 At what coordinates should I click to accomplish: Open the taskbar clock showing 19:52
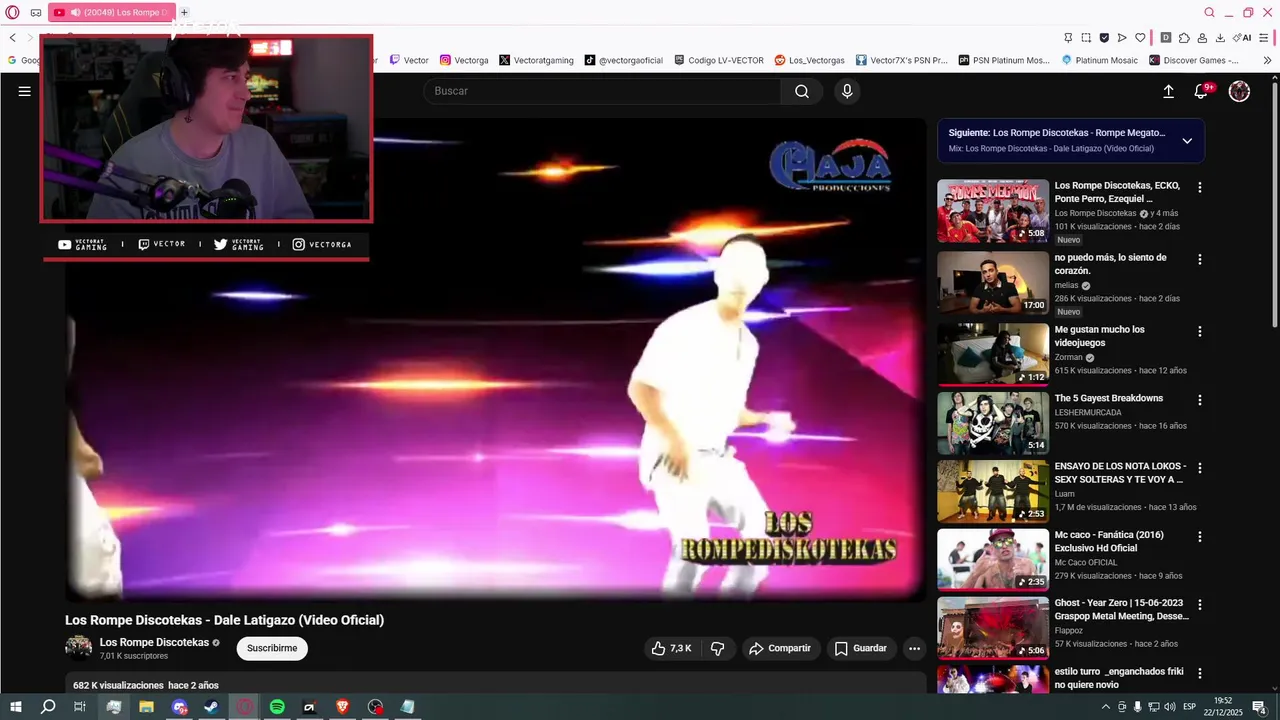(1222, 707)
